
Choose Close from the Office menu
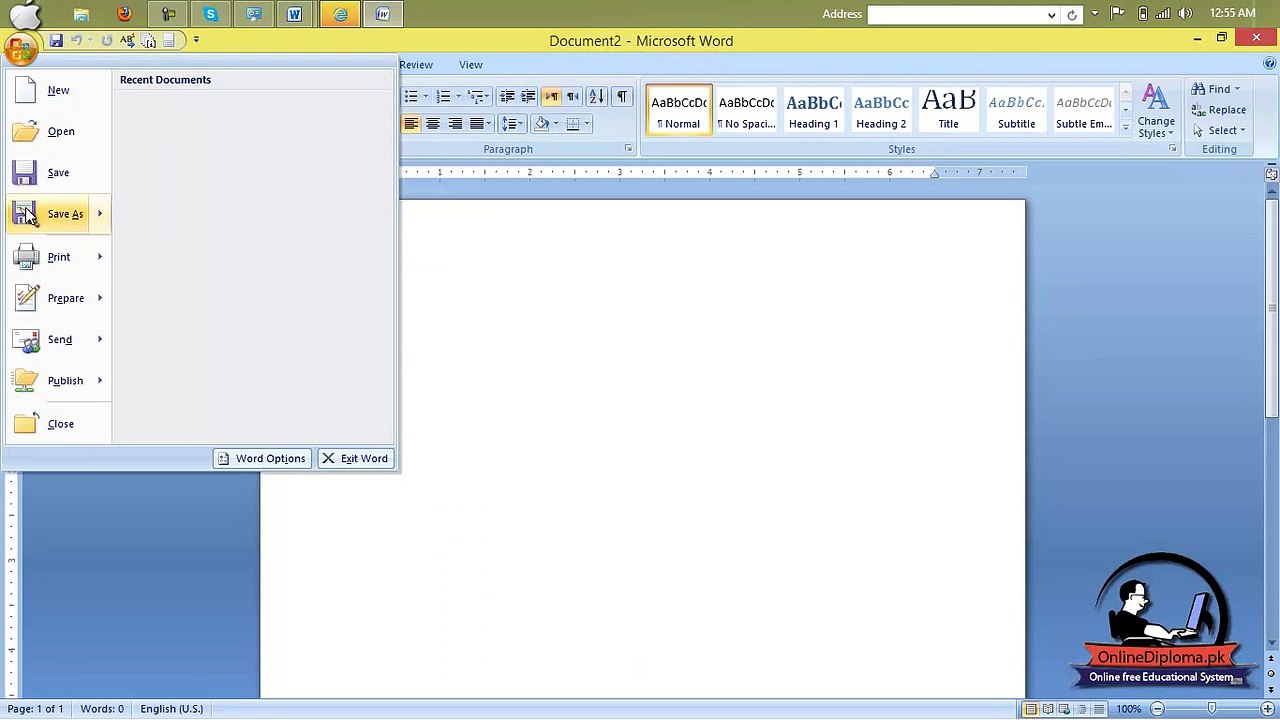click(x=58, y=424)
